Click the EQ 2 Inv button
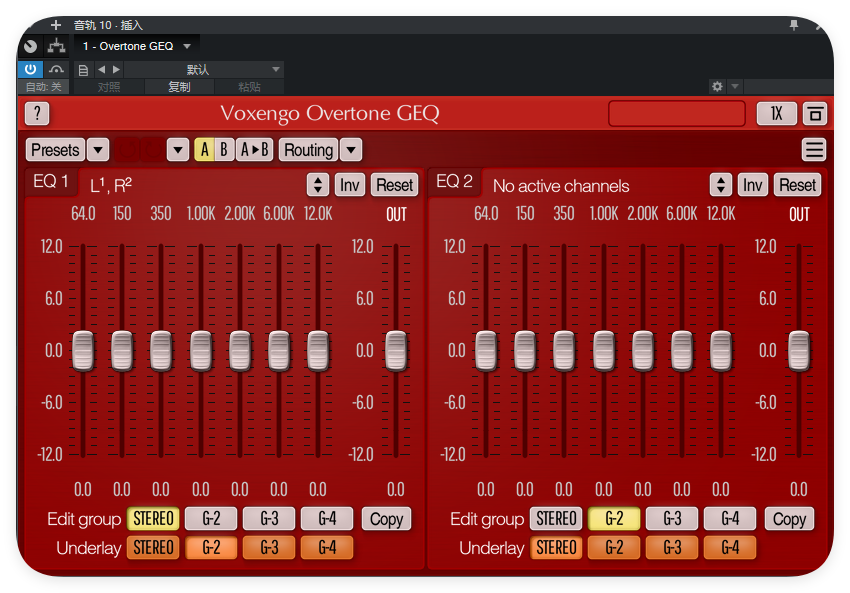The width and height of the screenshot is (850, 593). pos(752,185)
